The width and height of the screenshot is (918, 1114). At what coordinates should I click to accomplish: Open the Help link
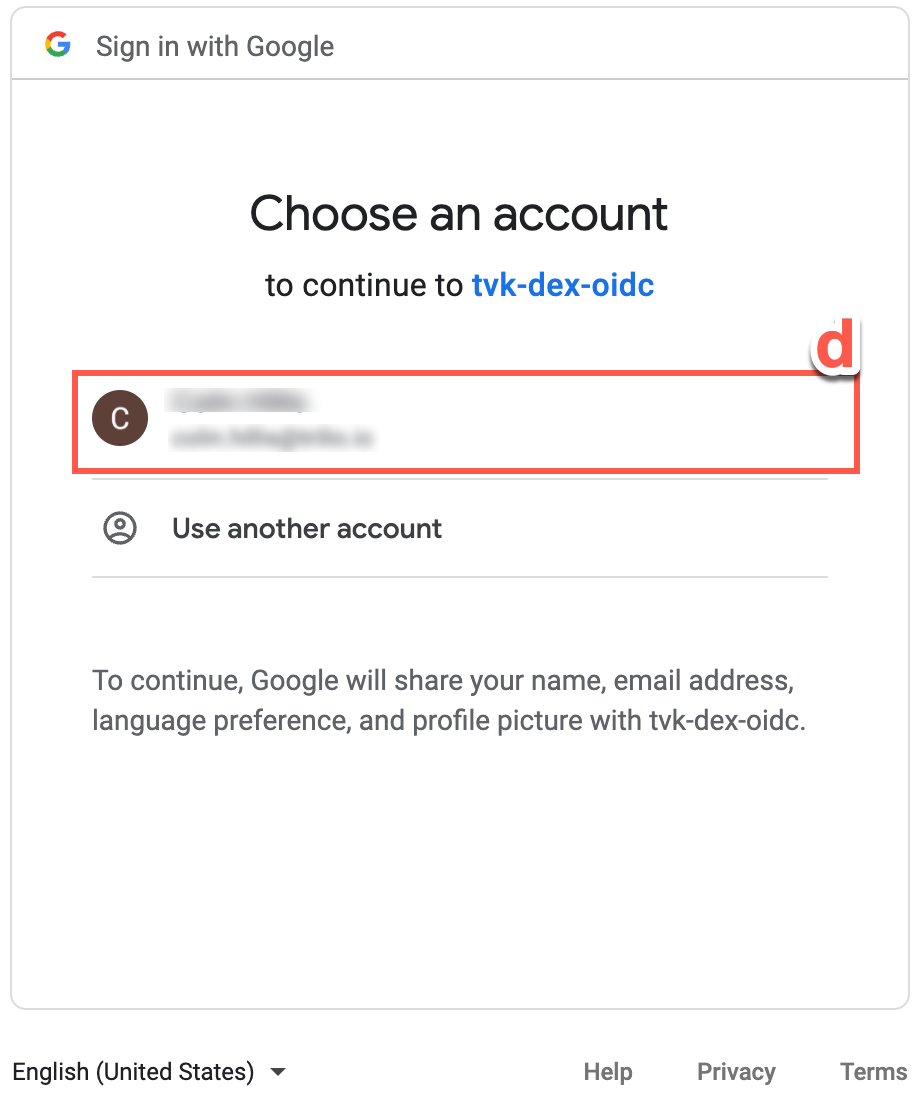point(607,1071)
